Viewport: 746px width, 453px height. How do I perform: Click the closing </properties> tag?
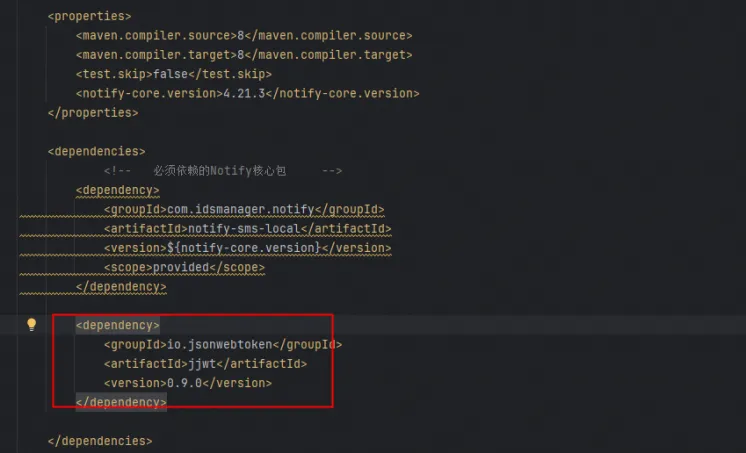click(93, 112)
